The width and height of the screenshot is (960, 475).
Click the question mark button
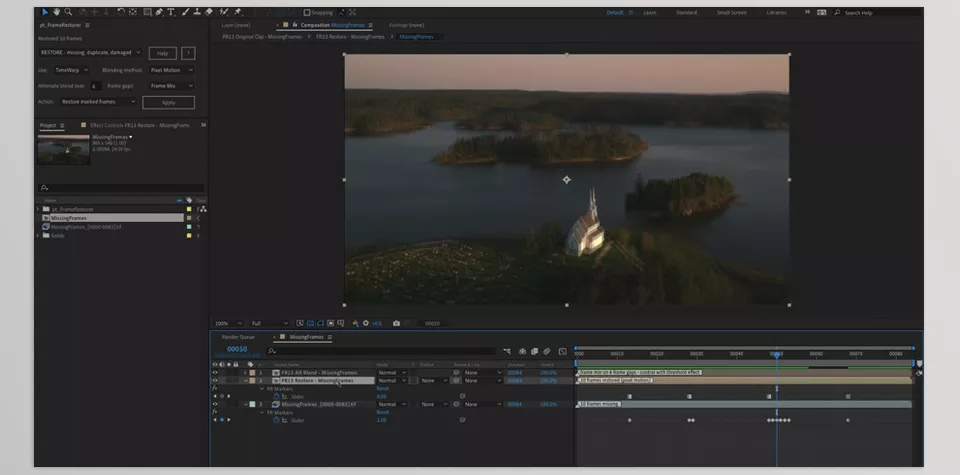point(189,53)
